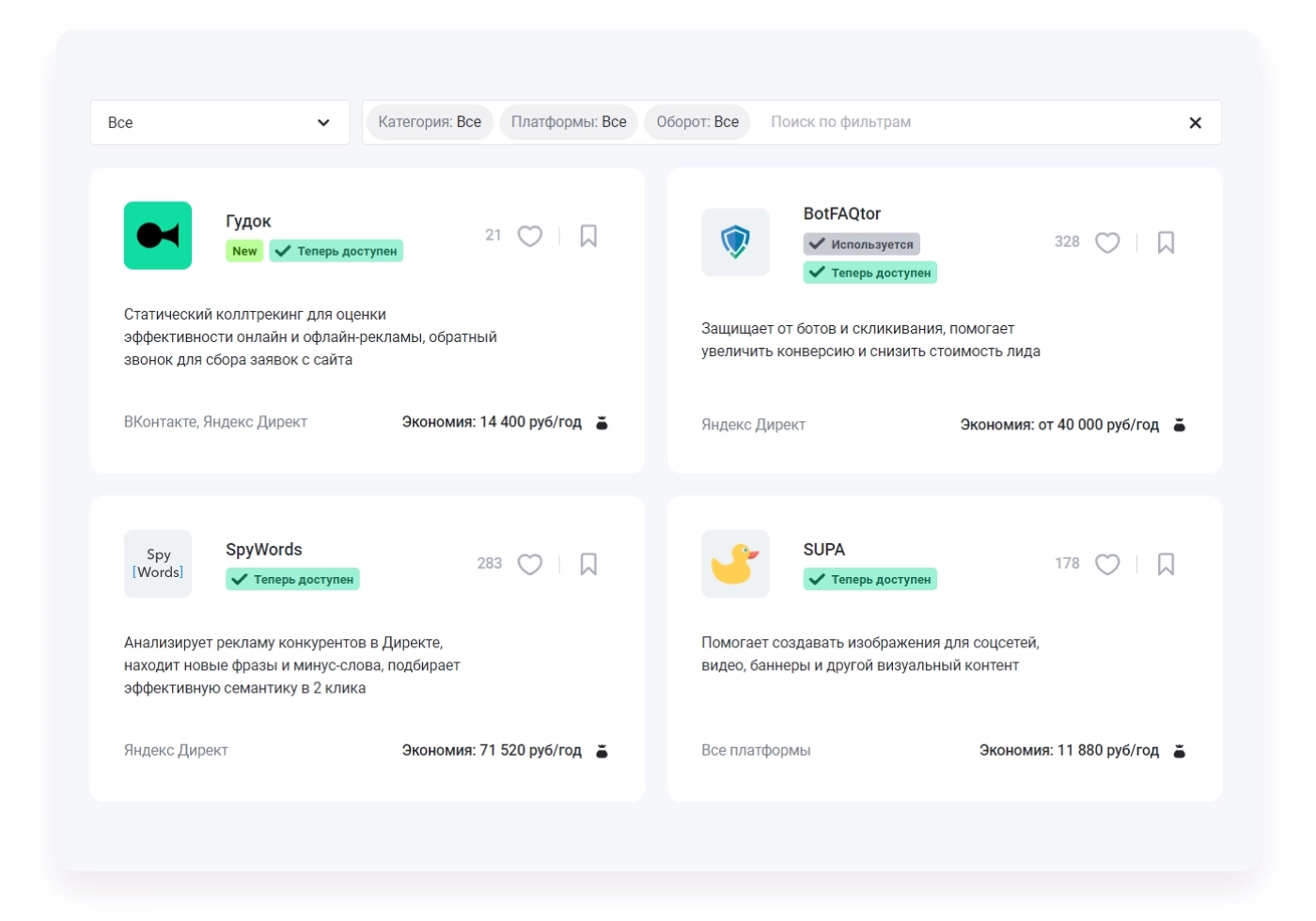Click the BotFAQtor shield logo
The height and width of the screenshot is (921, 1316).
735,242
